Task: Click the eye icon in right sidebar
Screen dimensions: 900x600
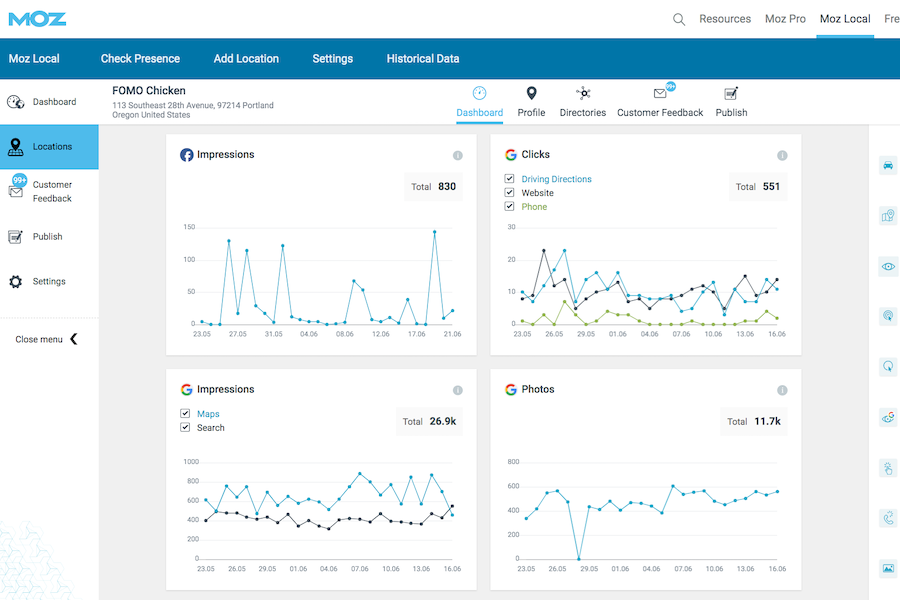Action: click(x=887, y=266)
